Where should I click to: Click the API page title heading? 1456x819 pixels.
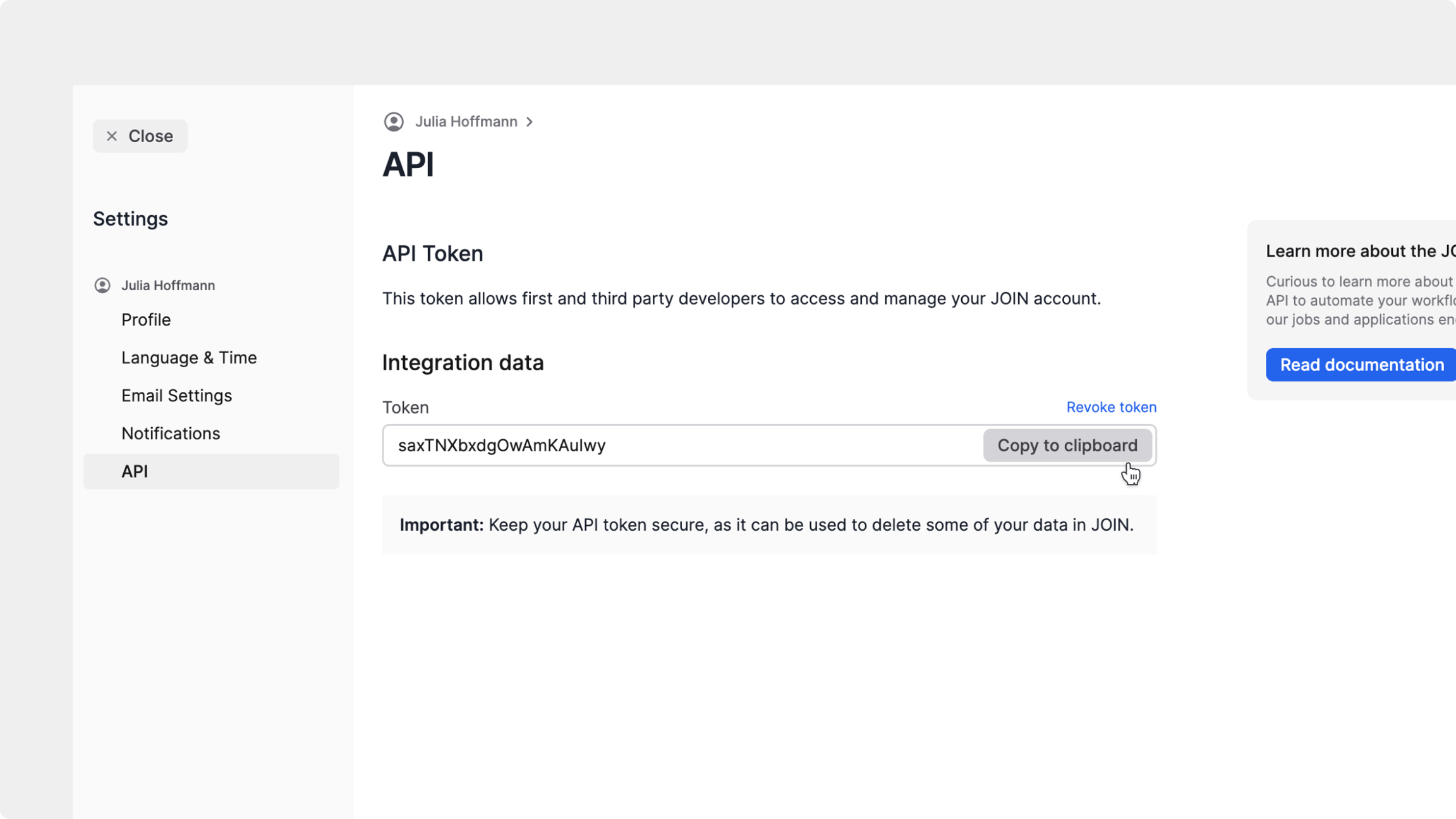point(408,164)
